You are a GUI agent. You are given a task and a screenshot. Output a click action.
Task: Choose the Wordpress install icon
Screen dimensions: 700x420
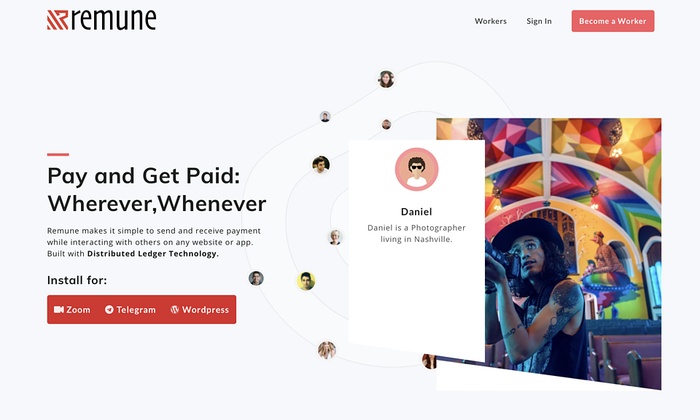point(175,309)
